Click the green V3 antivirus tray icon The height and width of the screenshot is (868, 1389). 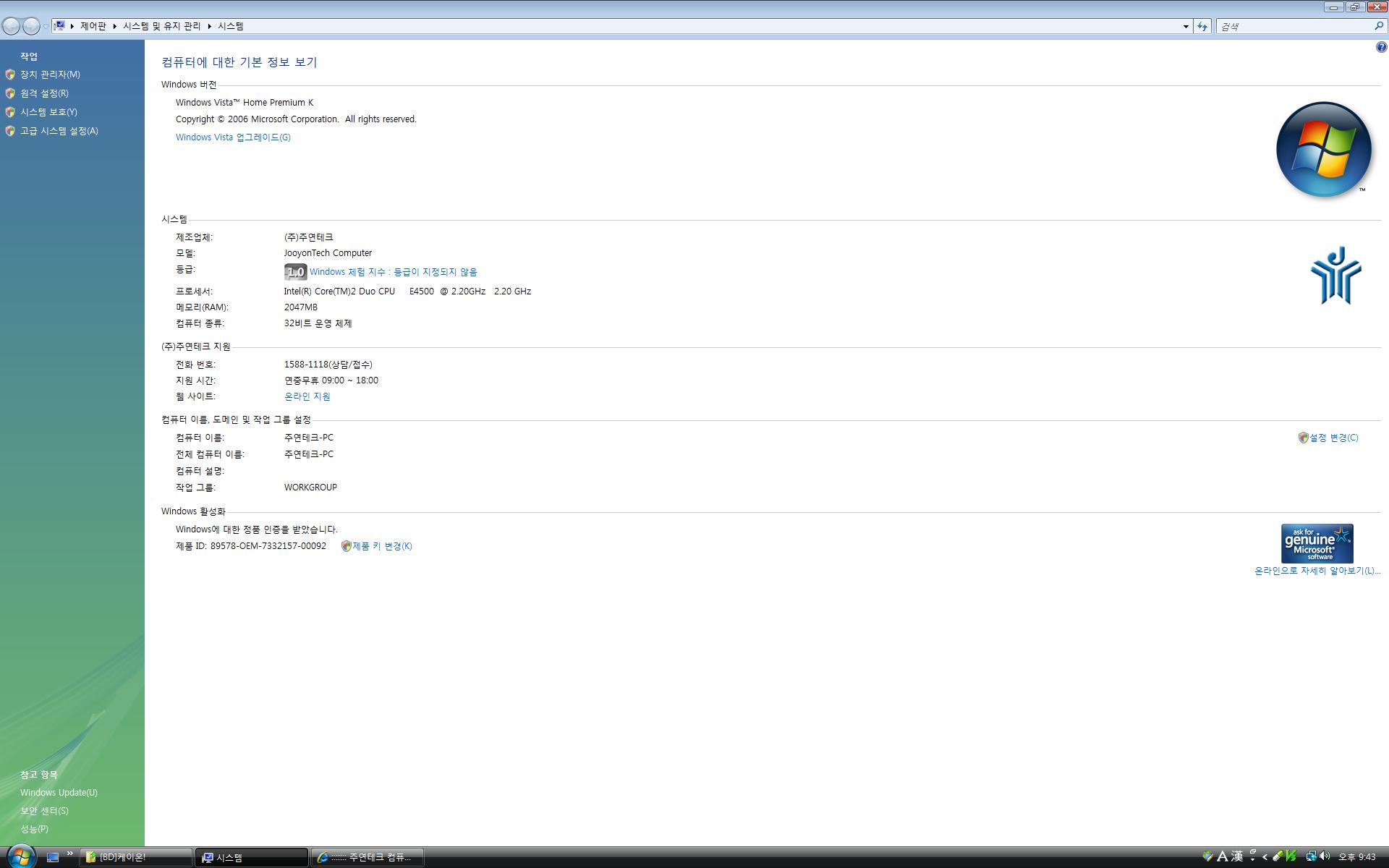click(x=1291, y=856)
